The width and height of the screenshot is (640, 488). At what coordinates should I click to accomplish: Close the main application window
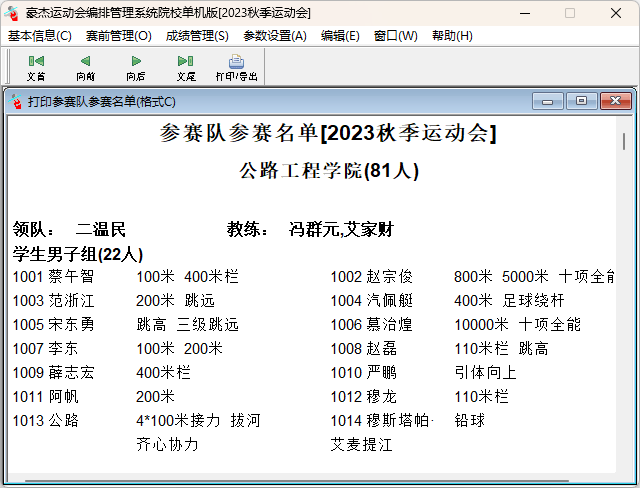point(616,13)
